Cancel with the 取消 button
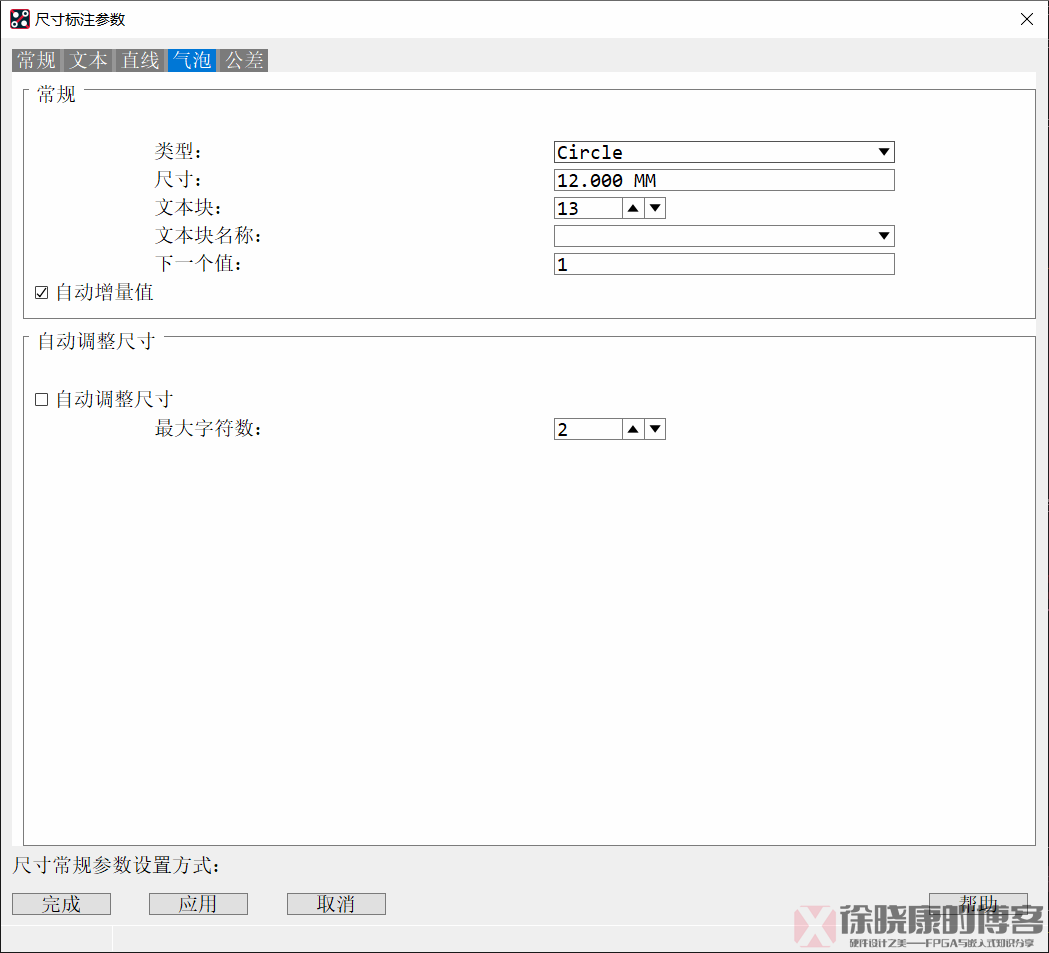This screenshot has height=953, width=1049. click(336, 904)
